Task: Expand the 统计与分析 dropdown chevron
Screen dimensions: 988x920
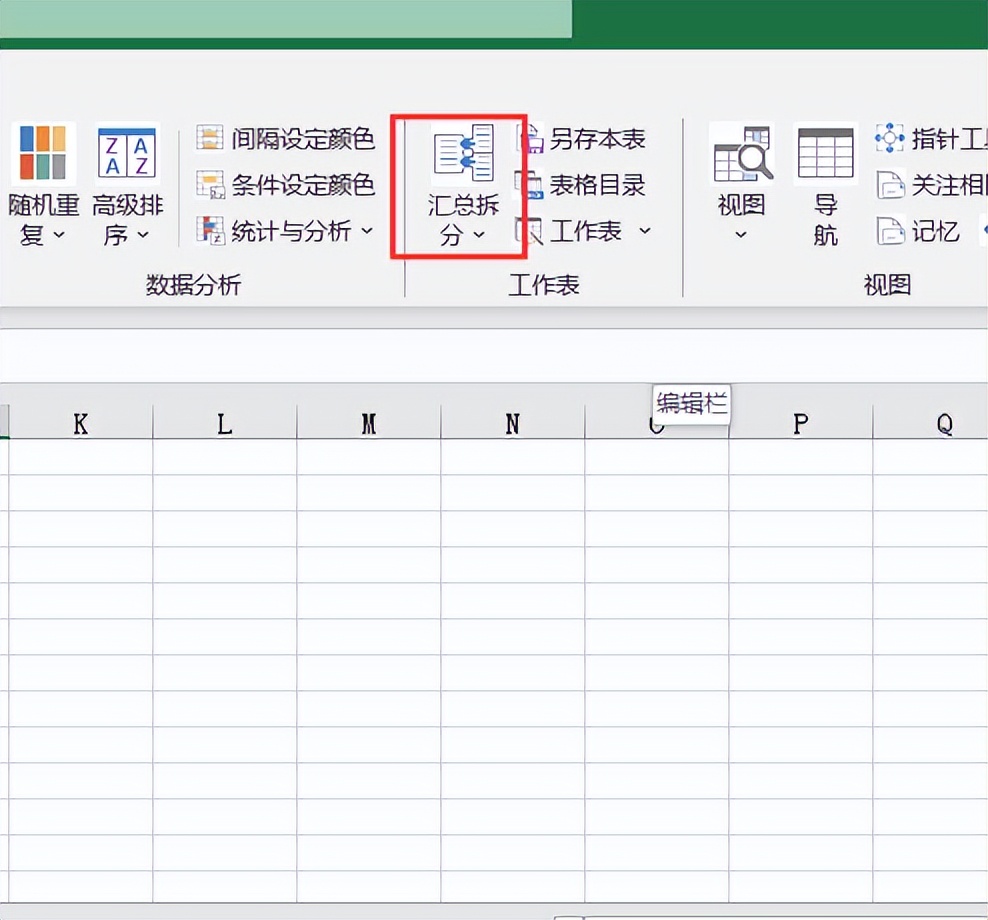Action: 368,231
